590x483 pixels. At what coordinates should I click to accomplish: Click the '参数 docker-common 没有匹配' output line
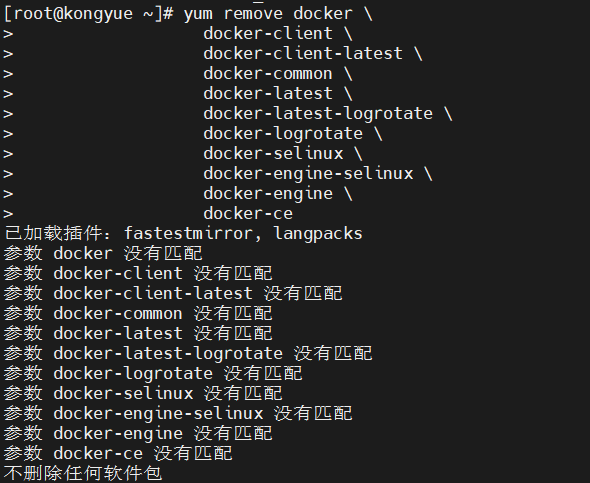(138, 313)
